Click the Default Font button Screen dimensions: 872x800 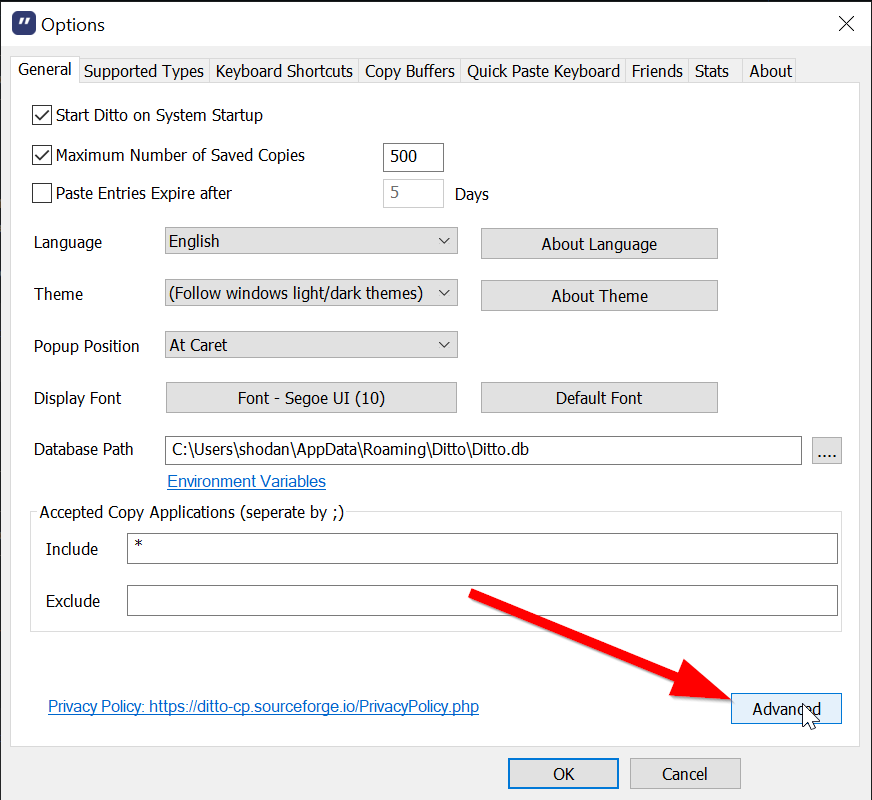coord(599,397)
